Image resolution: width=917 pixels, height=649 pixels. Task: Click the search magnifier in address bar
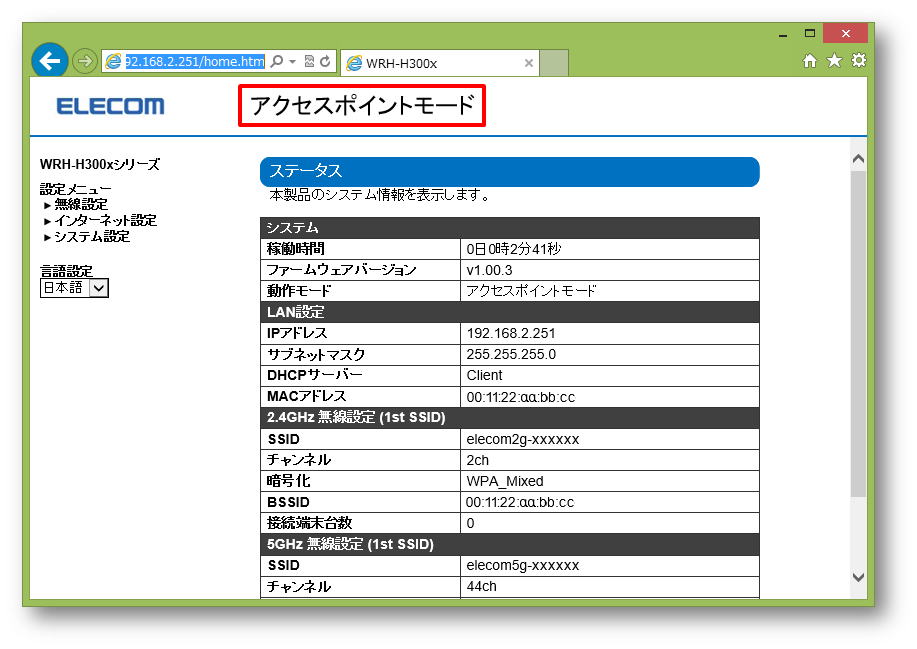(x=277, y=61)
